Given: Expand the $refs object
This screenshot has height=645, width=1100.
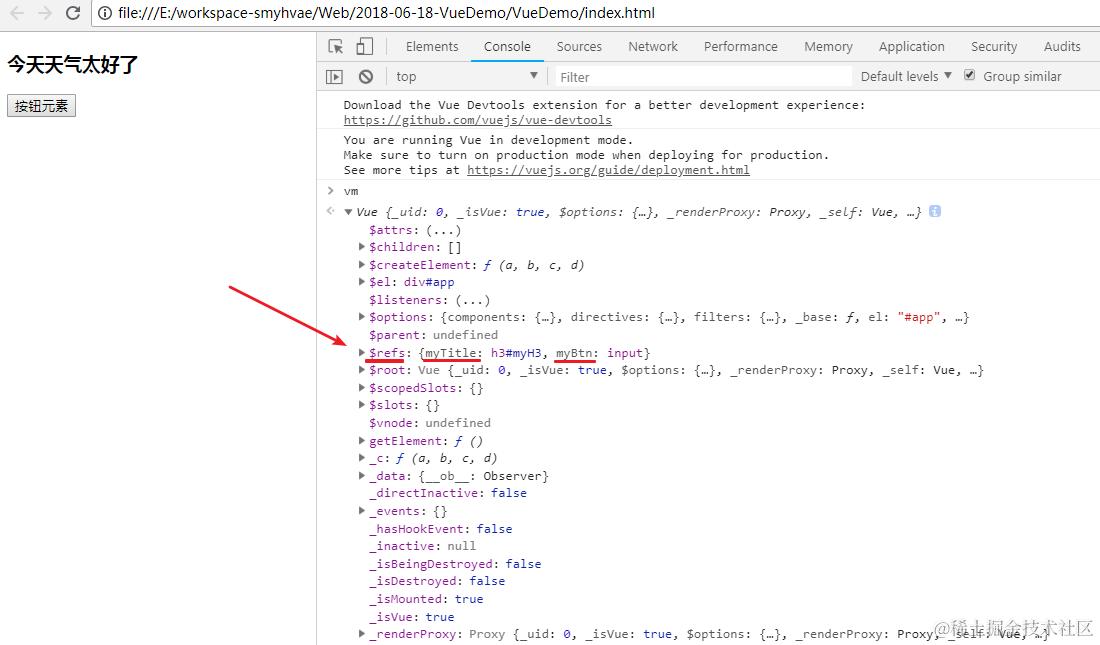Looking at the screenshot, I should (x=361, y=352).
